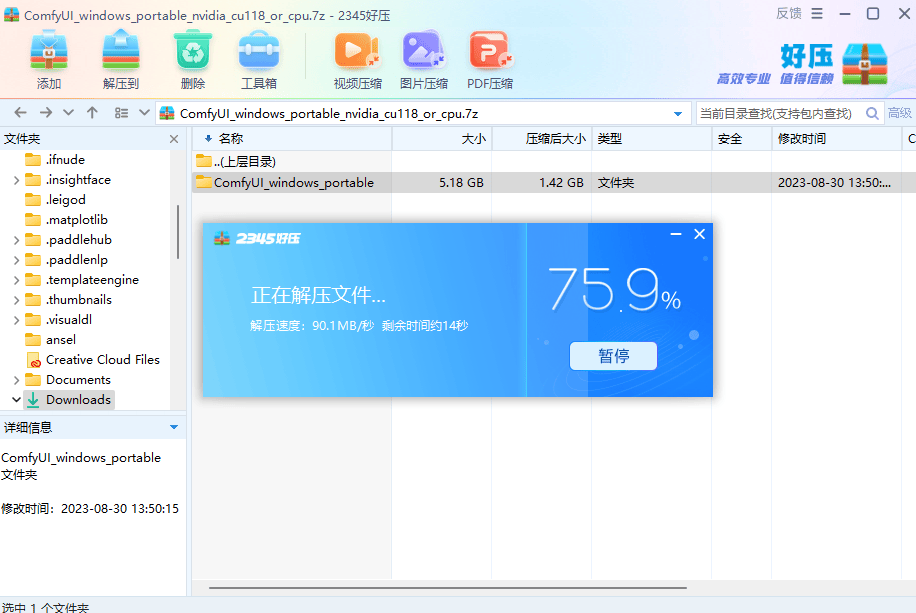The image size is (916, 613).
Task: Select ComfyUI_windows_portable folder row
Action: pos(554,182)
